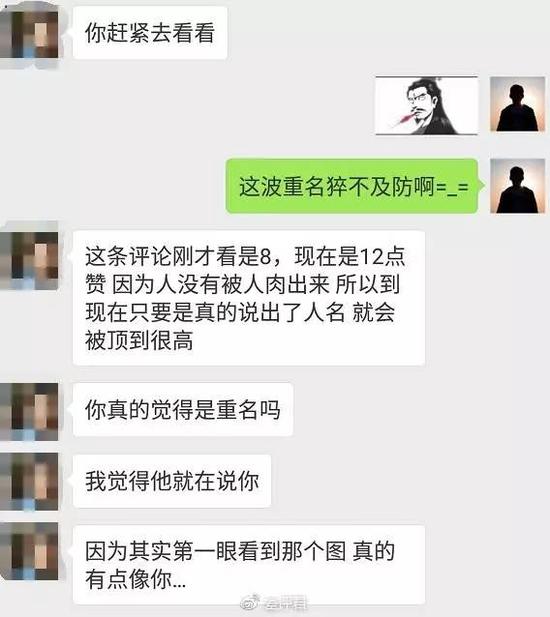Select the 你赶紧去看看 message bubble

point(150,33)
